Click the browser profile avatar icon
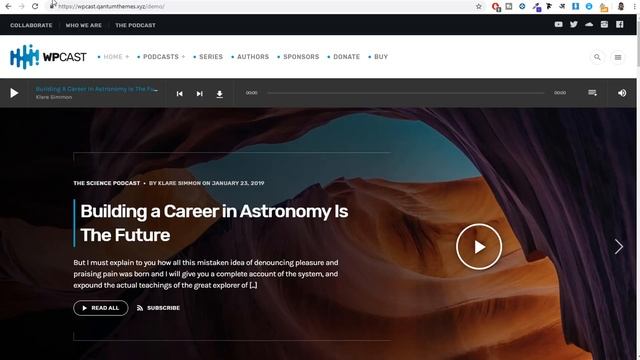The image size is (640, 360). pos(621,7)
